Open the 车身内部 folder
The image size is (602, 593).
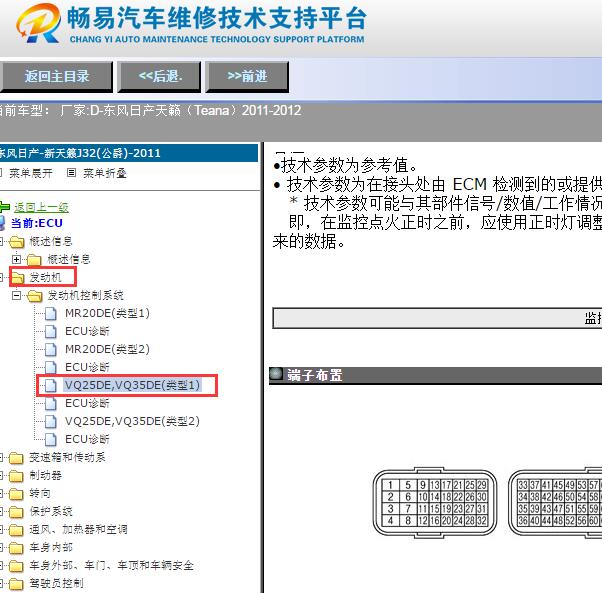point(51,548)
